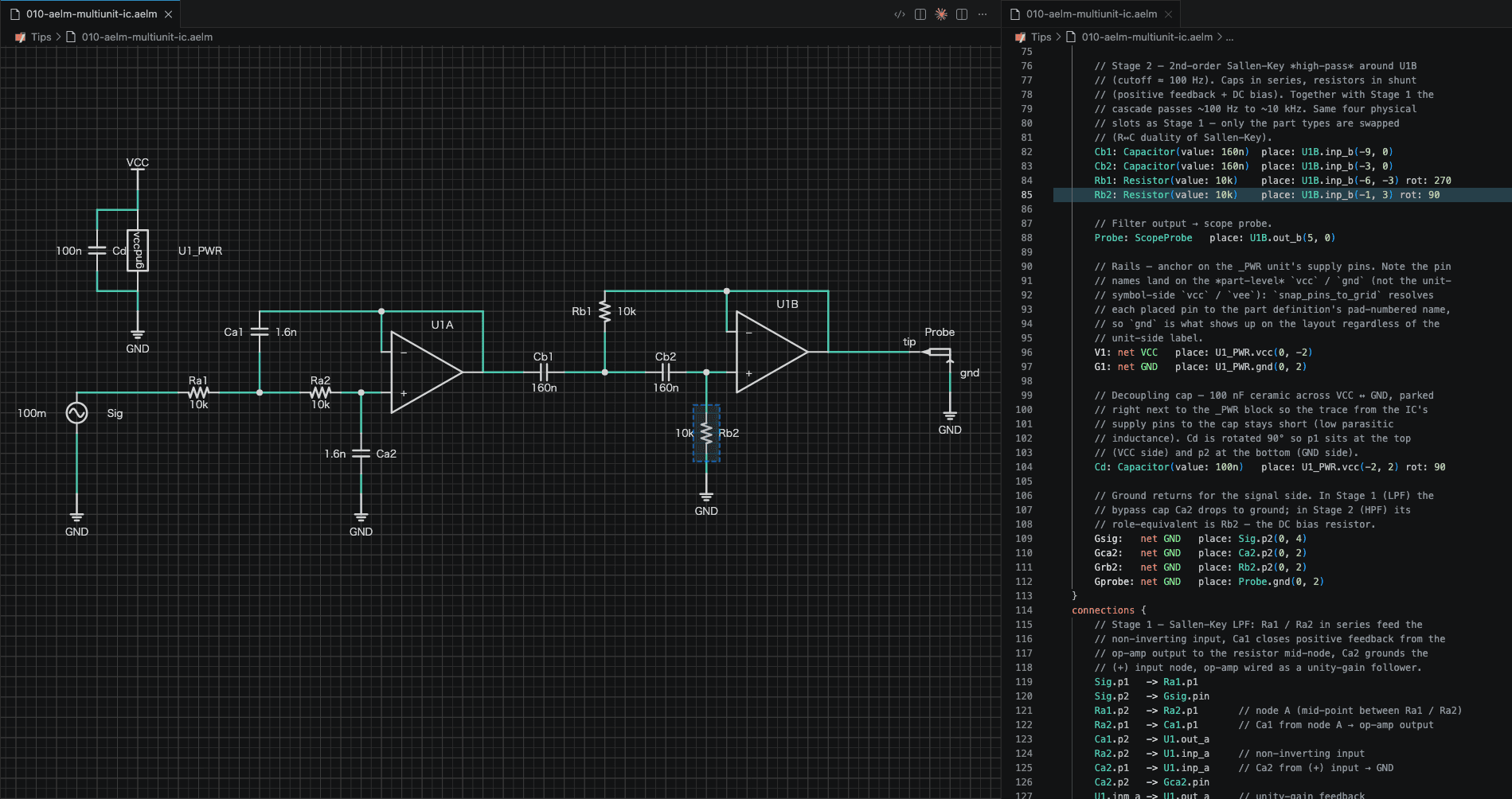Click the 'Gprobe: net GND' code line

pos(1209,582)
